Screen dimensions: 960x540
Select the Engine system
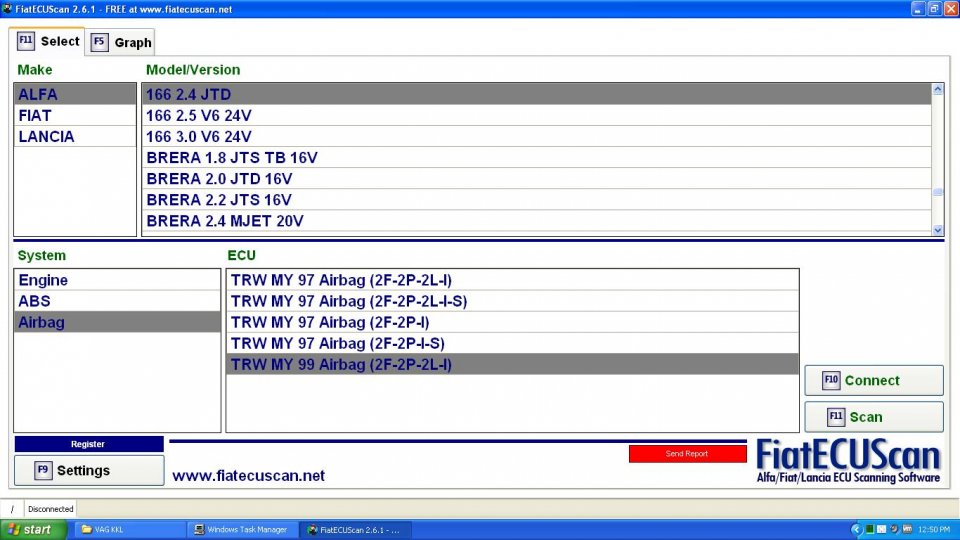tap(43, 280)
